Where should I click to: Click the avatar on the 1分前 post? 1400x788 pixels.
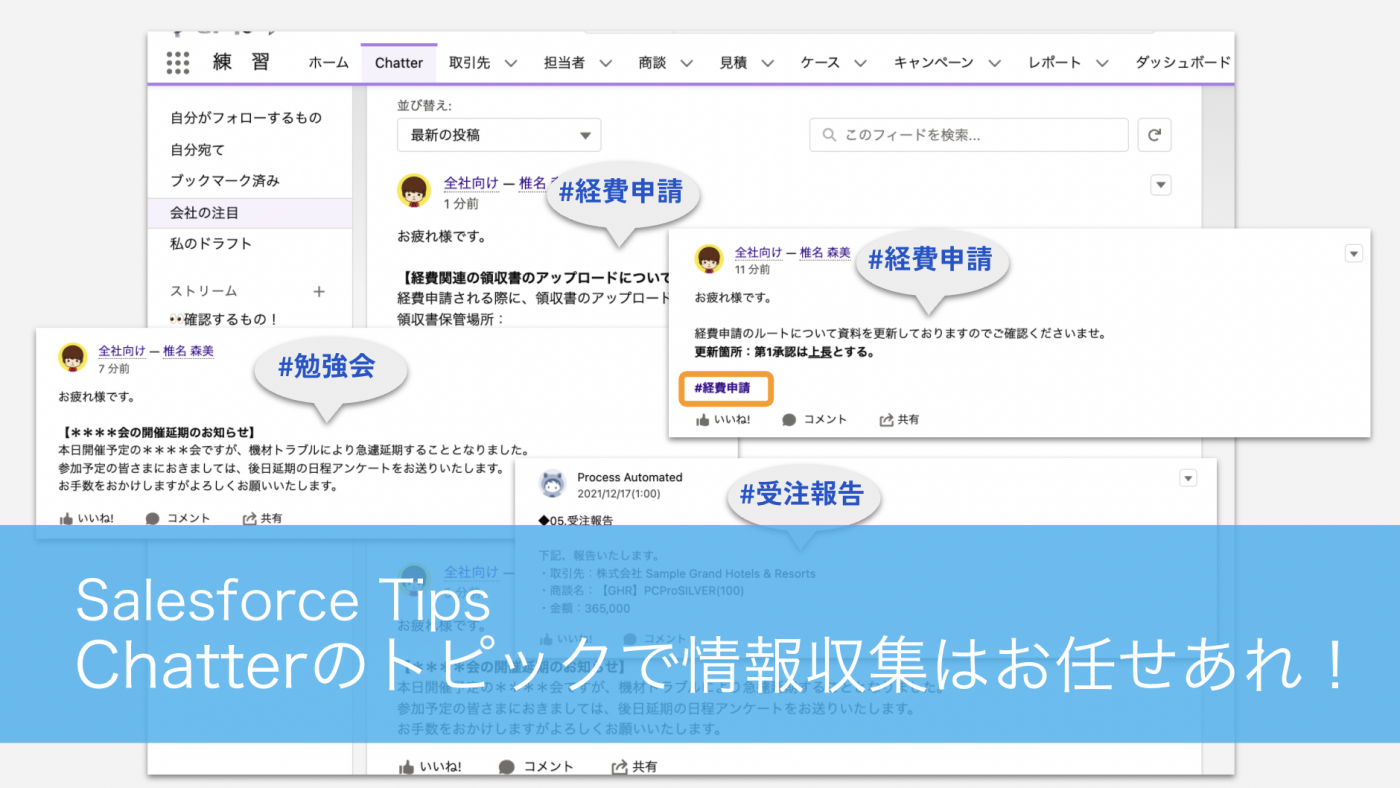[x=415, y=189]
